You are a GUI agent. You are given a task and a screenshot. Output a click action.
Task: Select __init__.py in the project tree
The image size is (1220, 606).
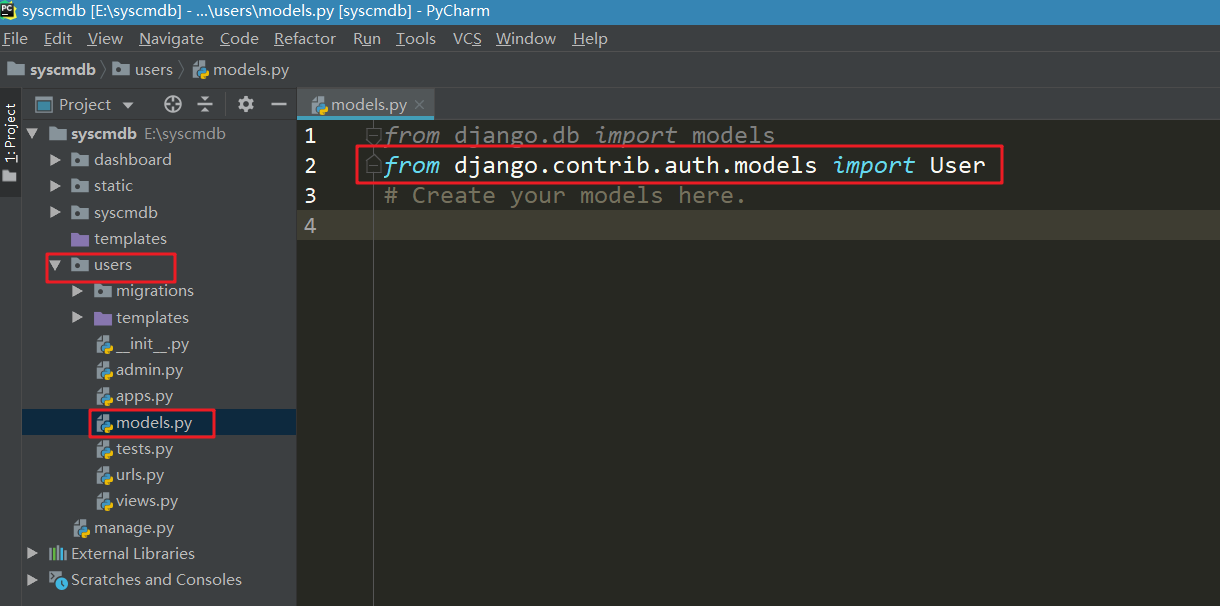click(x=152, y=344)
